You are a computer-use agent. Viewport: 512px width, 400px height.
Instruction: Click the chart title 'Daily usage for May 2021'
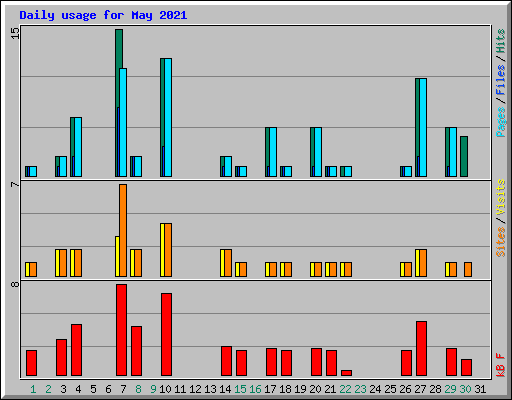pyautogui.click(x=103, y=15)
